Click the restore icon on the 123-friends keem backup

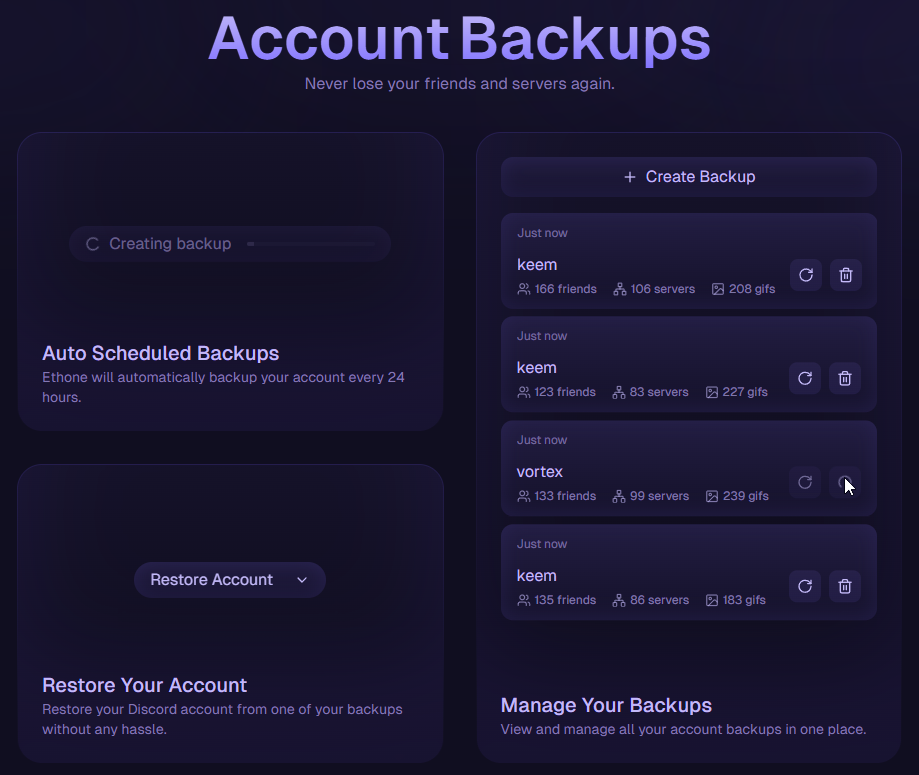pyautogui.click(x=805, y=378)
